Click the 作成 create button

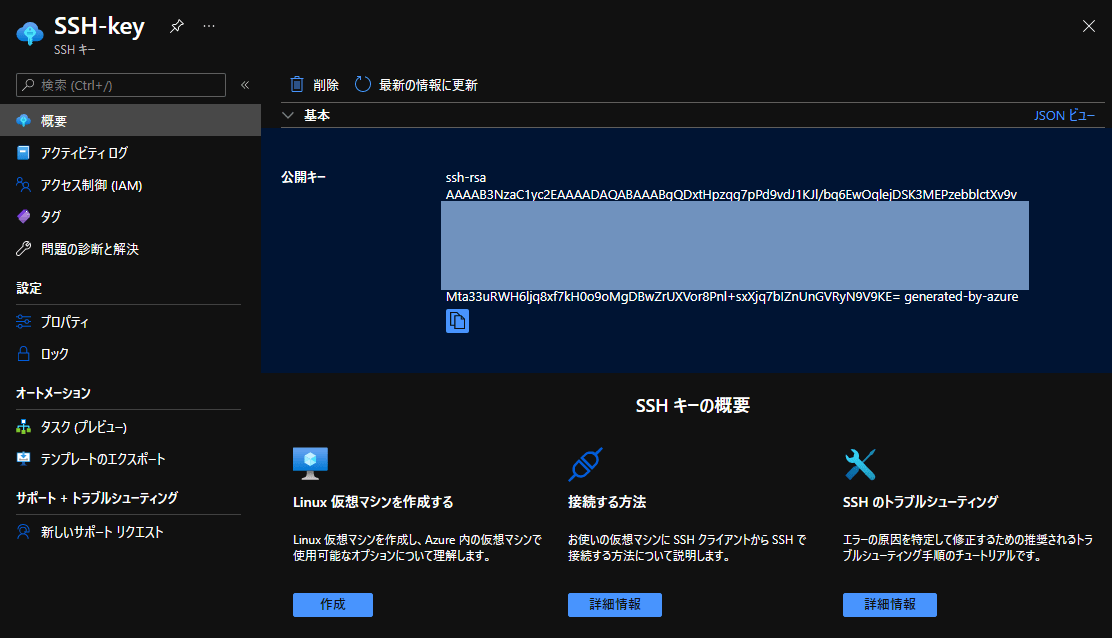click(x=333, y=605)
